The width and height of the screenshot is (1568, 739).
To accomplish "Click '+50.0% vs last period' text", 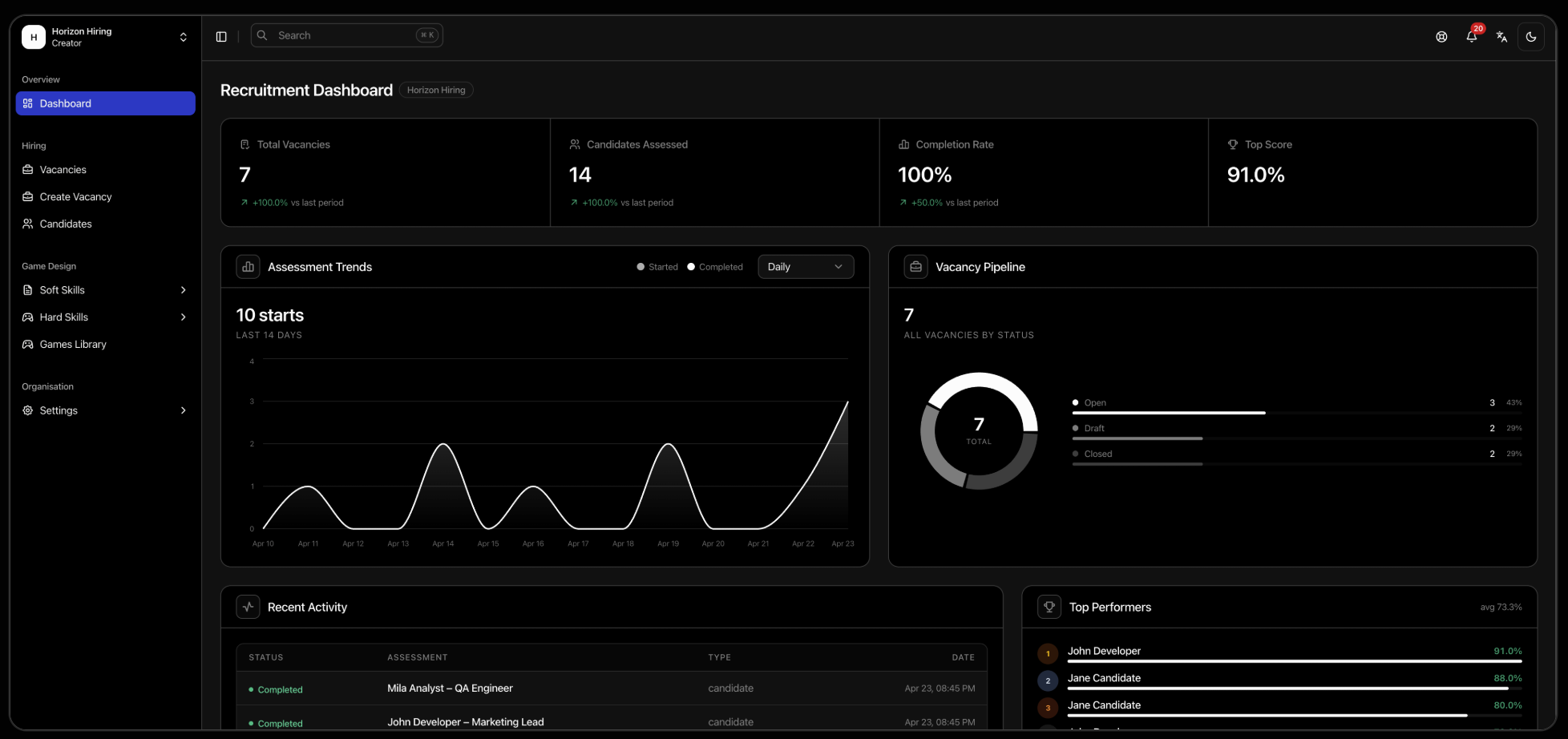I will (955, 203).
